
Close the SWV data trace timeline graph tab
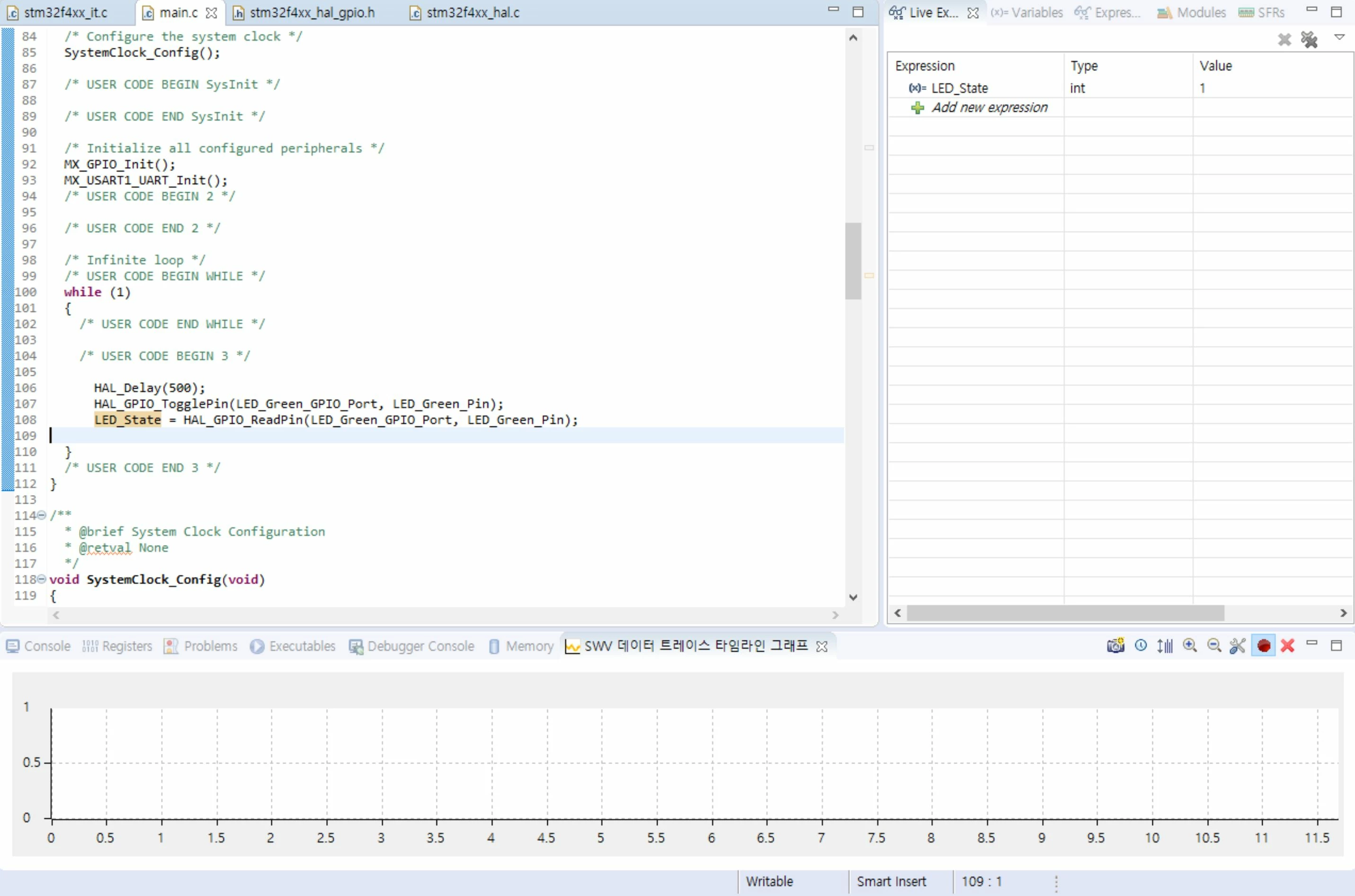(x=822, y=646)
